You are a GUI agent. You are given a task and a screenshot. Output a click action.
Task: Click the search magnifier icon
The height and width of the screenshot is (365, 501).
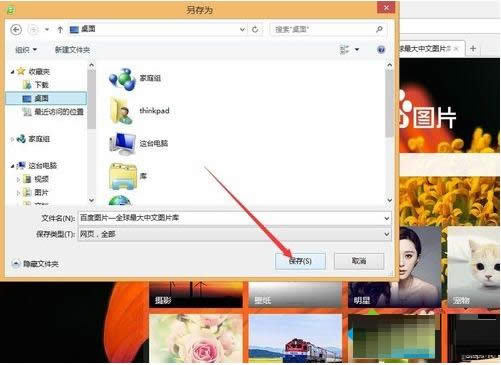[x=379, y=30]
